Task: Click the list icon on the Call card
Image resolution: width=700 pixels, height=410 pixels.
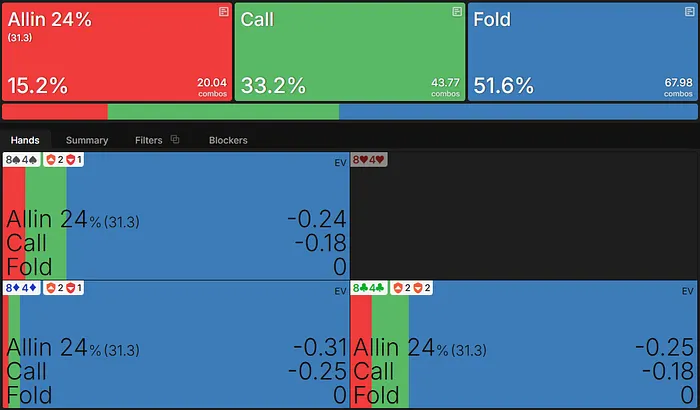Action: click(x=457, y=11)
